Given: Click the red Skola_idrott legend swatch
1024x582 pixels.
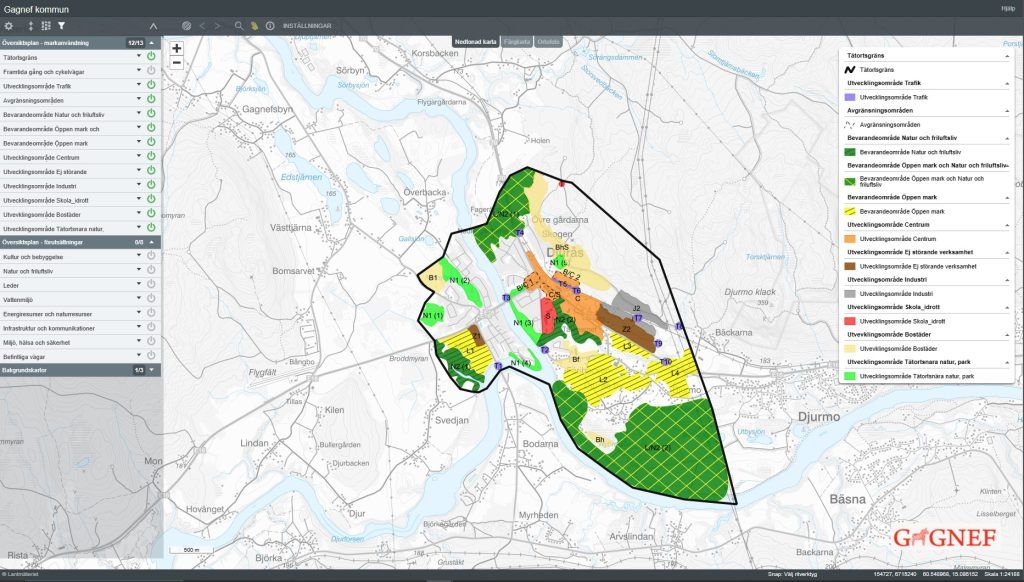Looking at the screenshot, I should 851,321.
